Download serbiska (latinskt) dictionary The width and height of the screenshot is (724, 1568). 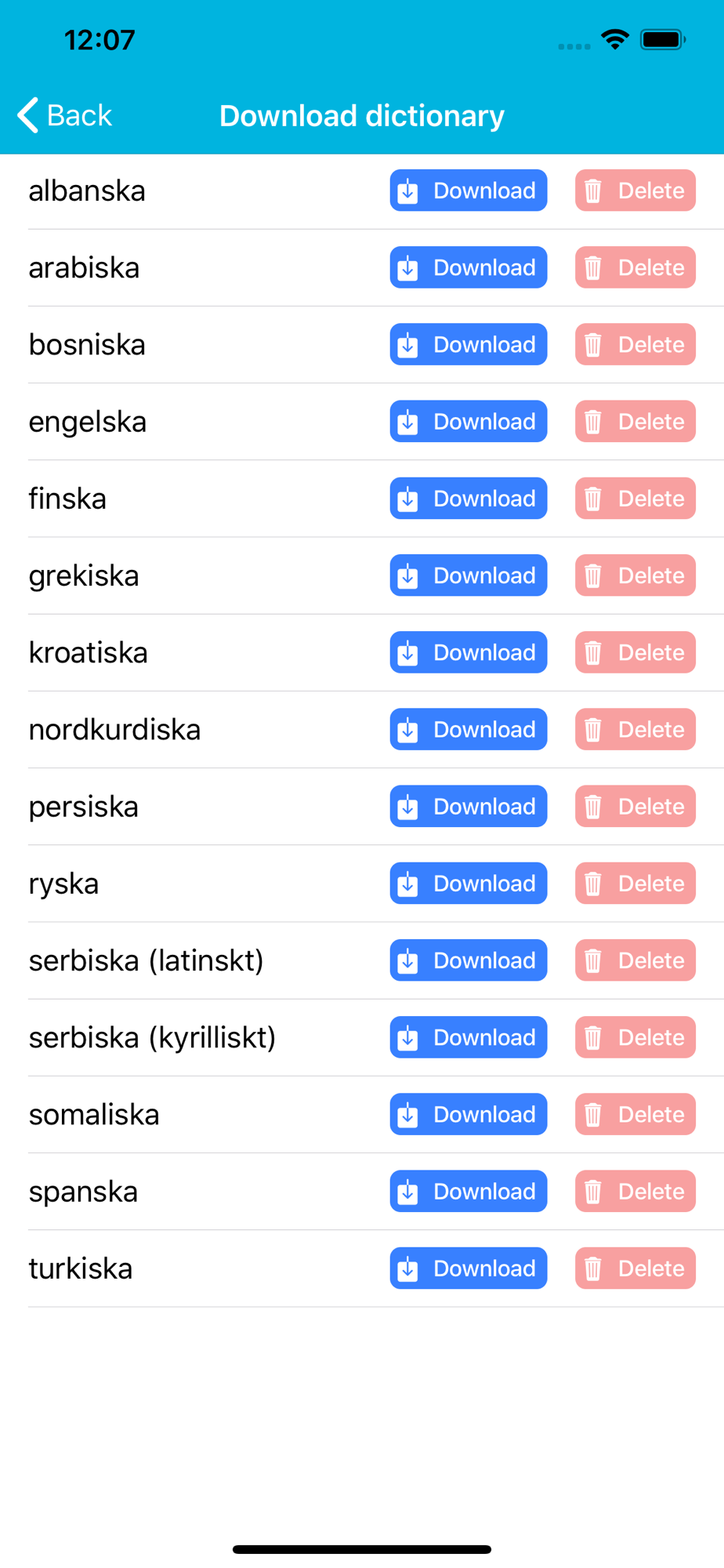click(x=469, y=960)
